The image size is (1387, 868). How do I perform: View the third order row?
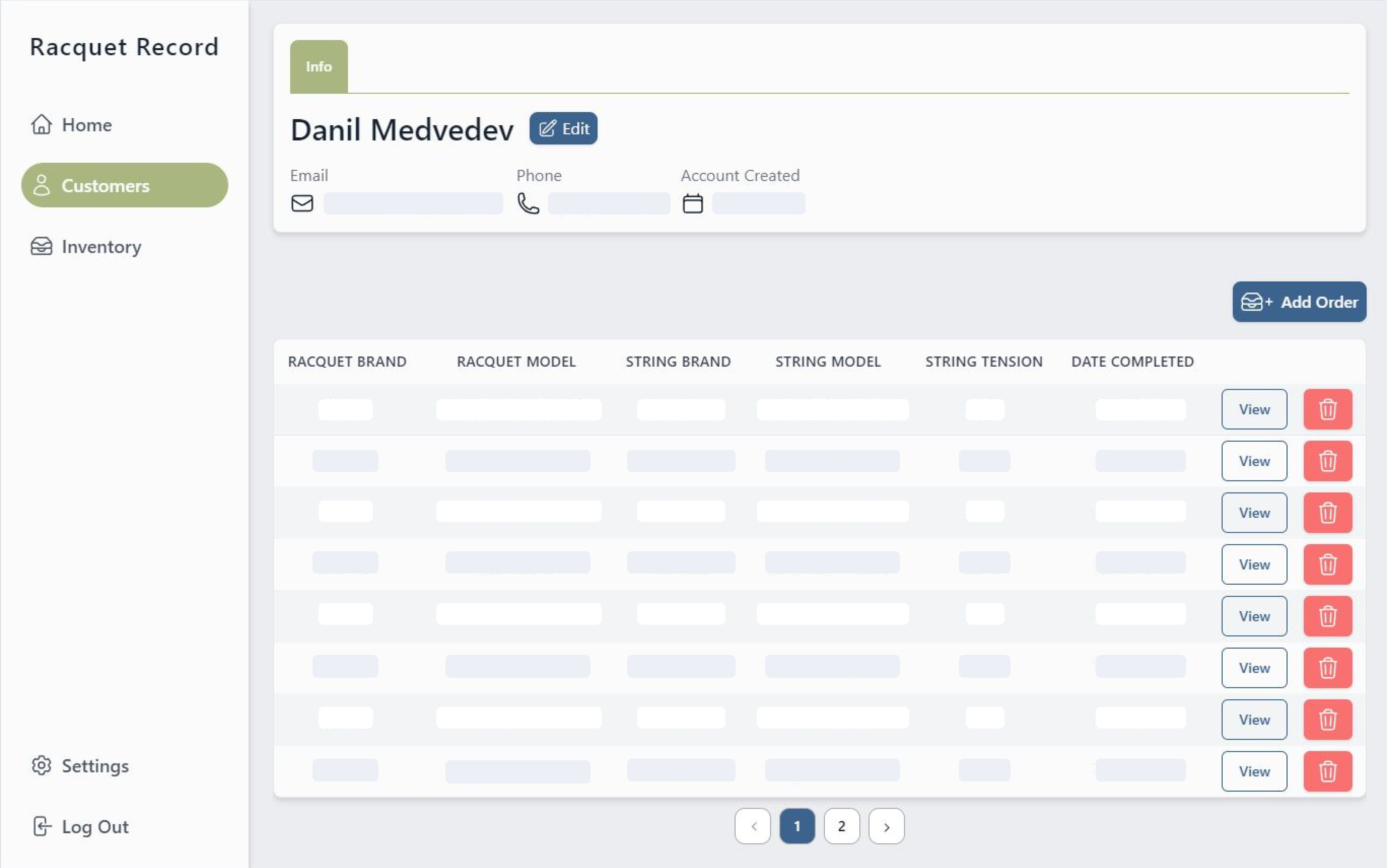(1254, 513)
